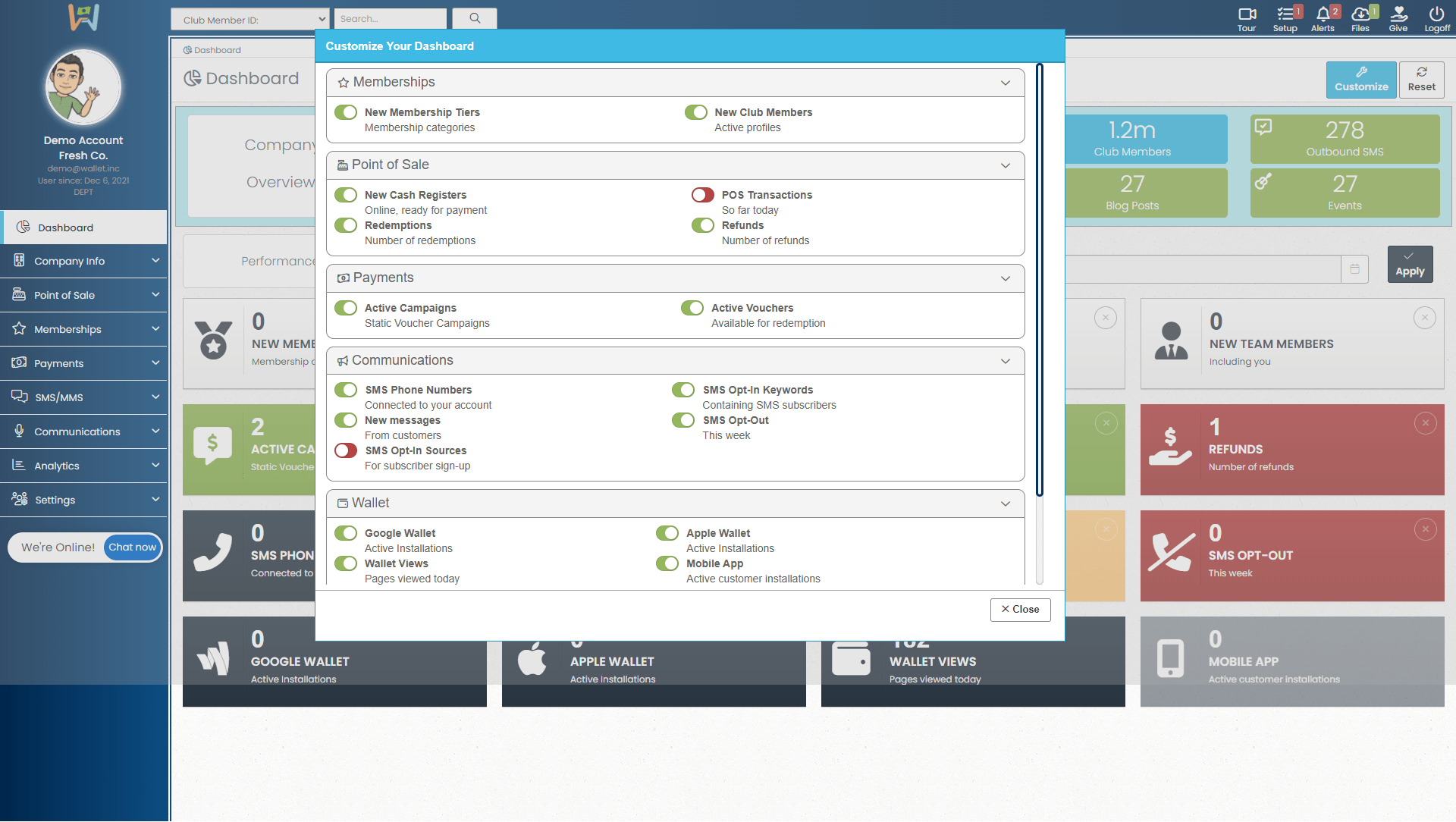
Task: Click the dialog vertical scrollbar
Action: pos(1039,280)
